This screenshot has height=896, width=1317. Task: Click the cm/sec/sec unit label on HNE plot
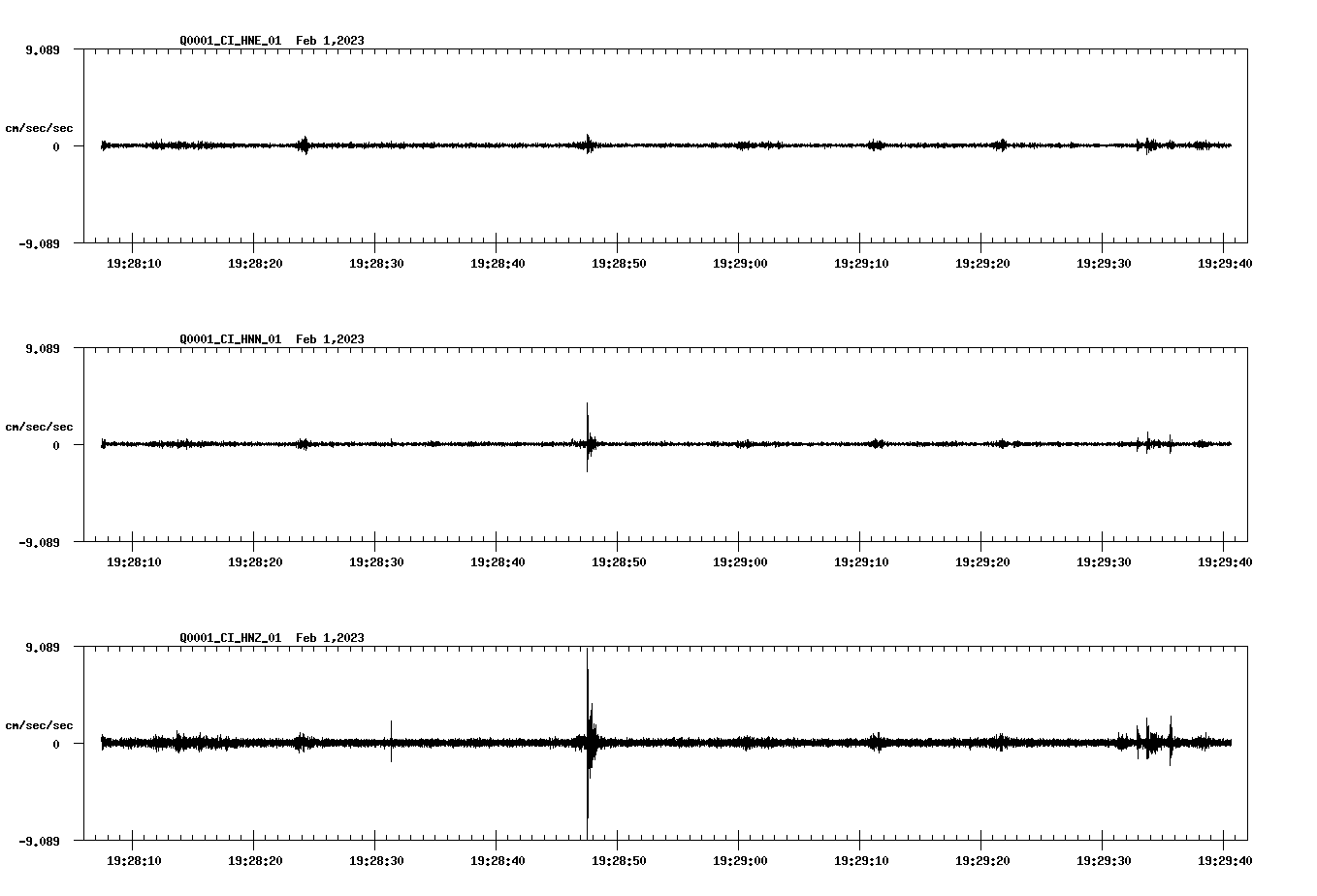[40, 127]
